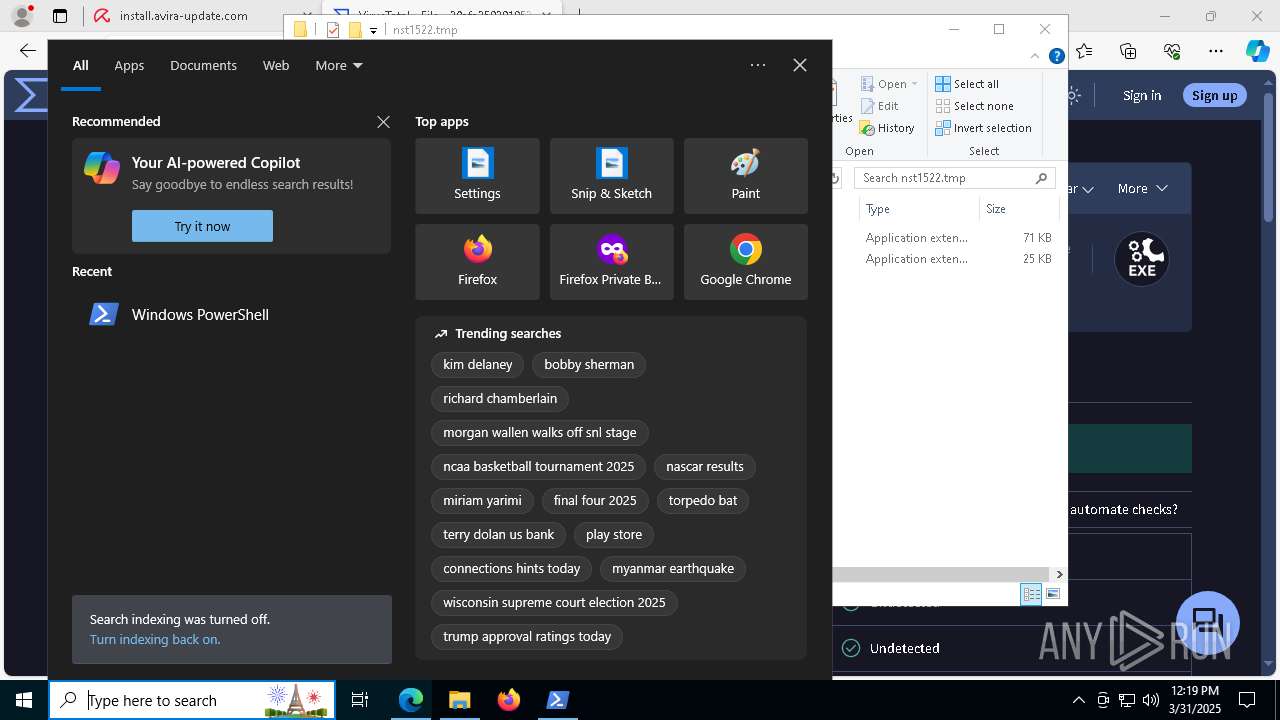
Task: Search trending torpedo bat
Action: point(703,500)
